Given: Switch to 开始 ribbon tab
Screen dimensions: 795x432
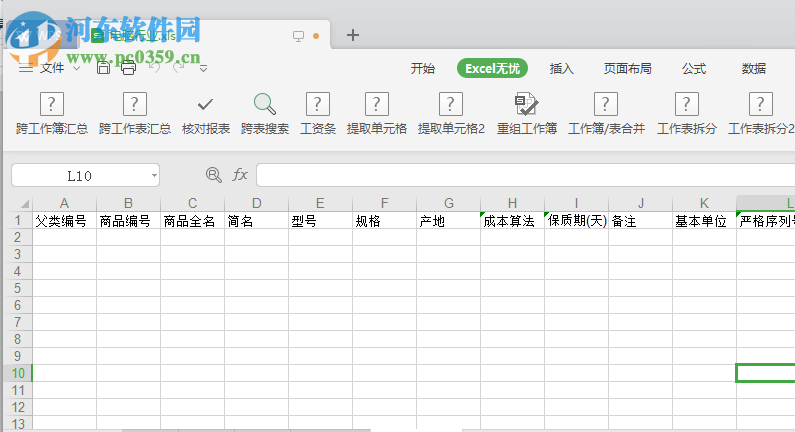Looking at the screenshot, I should click(423, 68).
